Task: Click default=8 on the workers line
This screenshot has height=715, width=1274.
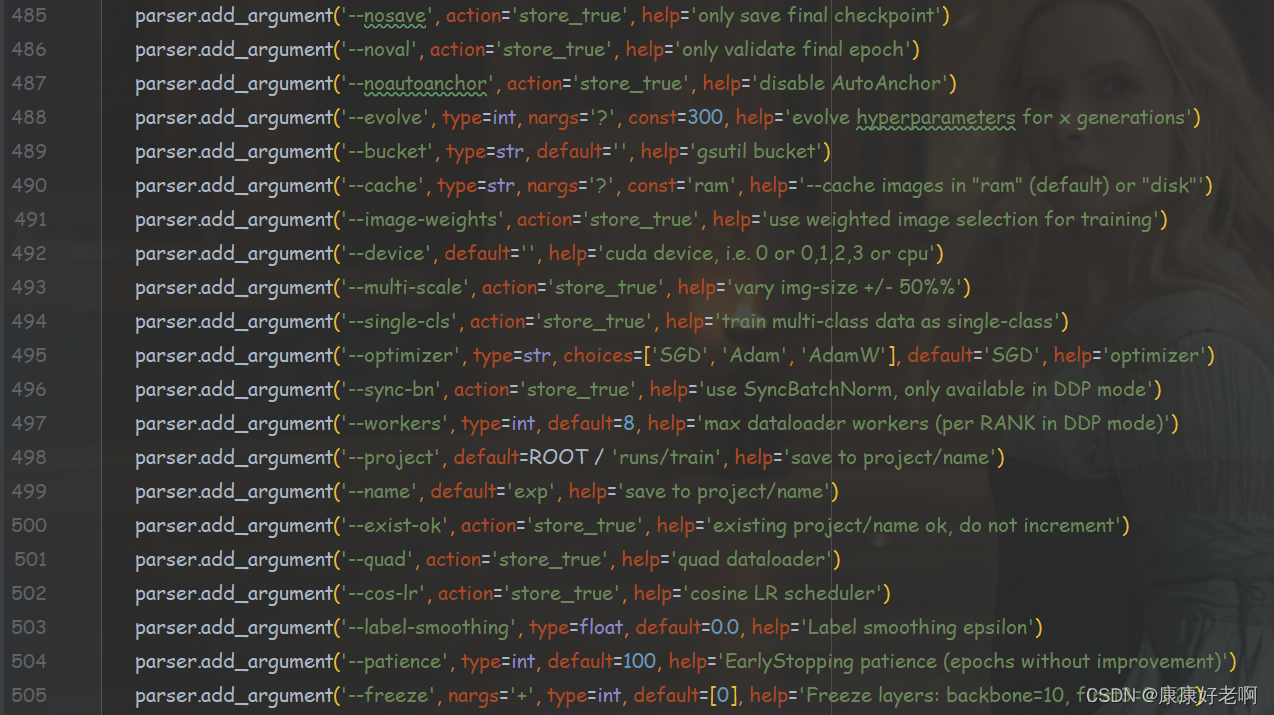Action: click(591, 423)
